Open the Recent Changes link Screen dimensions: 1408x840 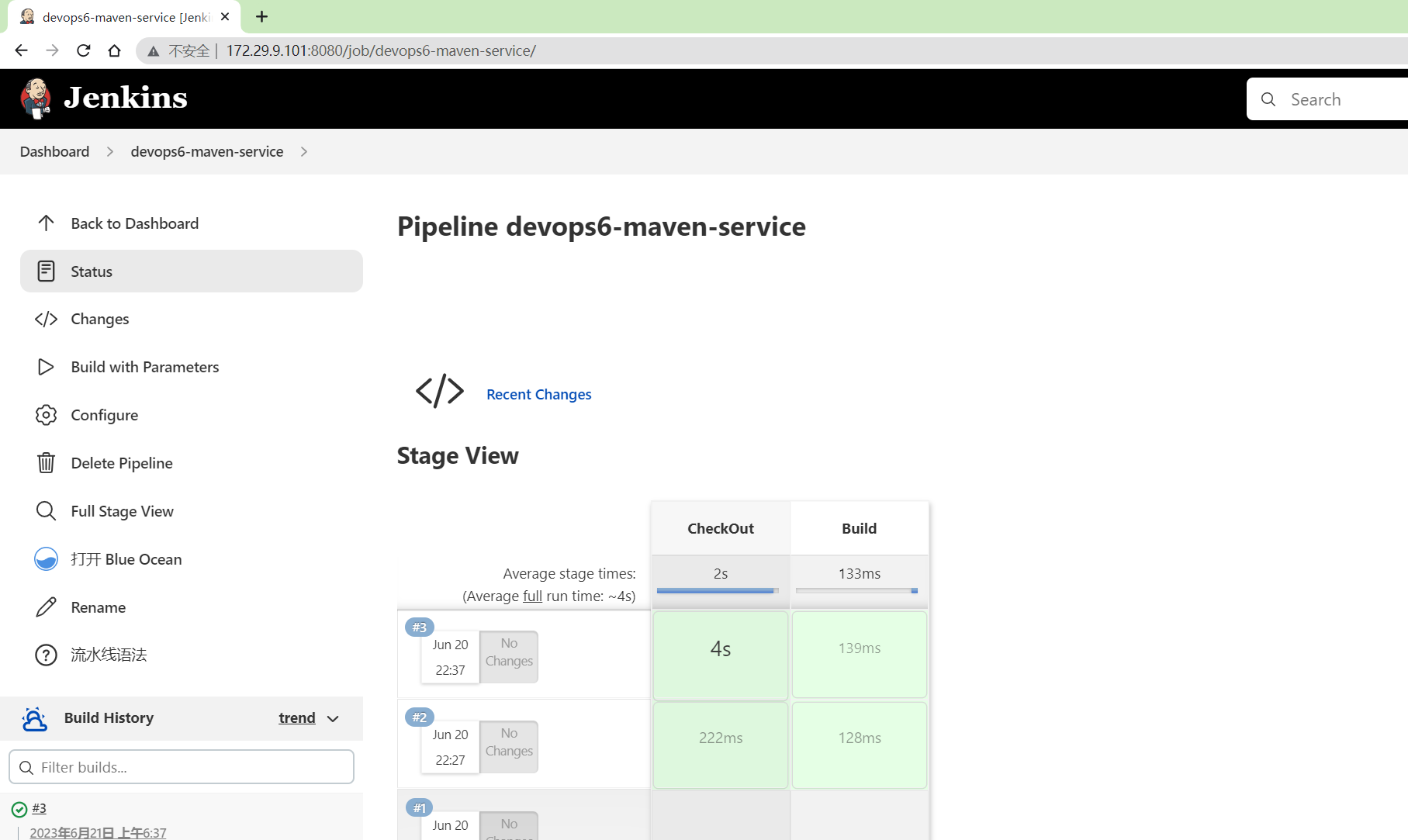coord(539,394)
